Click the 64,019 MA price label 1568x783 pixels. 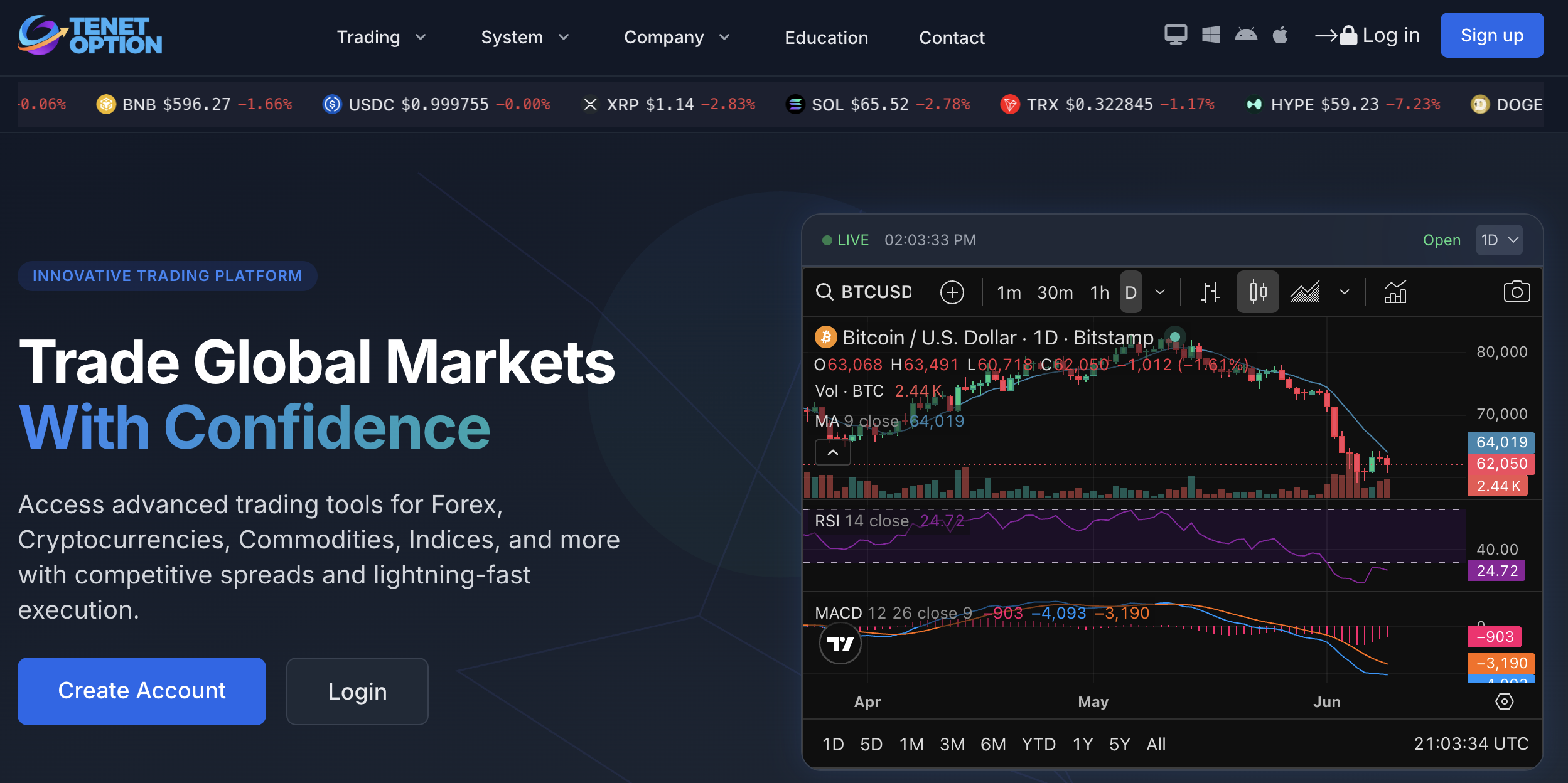[x=1501, y=442]
